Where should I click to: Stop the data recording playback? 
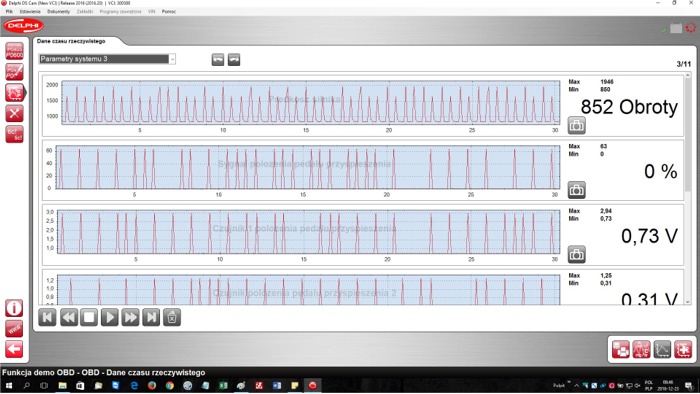(89, 317)
